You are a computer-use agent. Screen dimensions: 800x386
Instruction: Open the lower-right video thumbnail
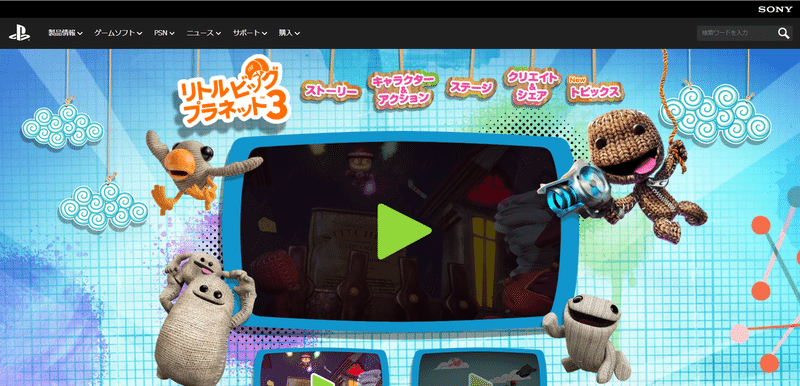pyautogui.click(x=478, y=368)
